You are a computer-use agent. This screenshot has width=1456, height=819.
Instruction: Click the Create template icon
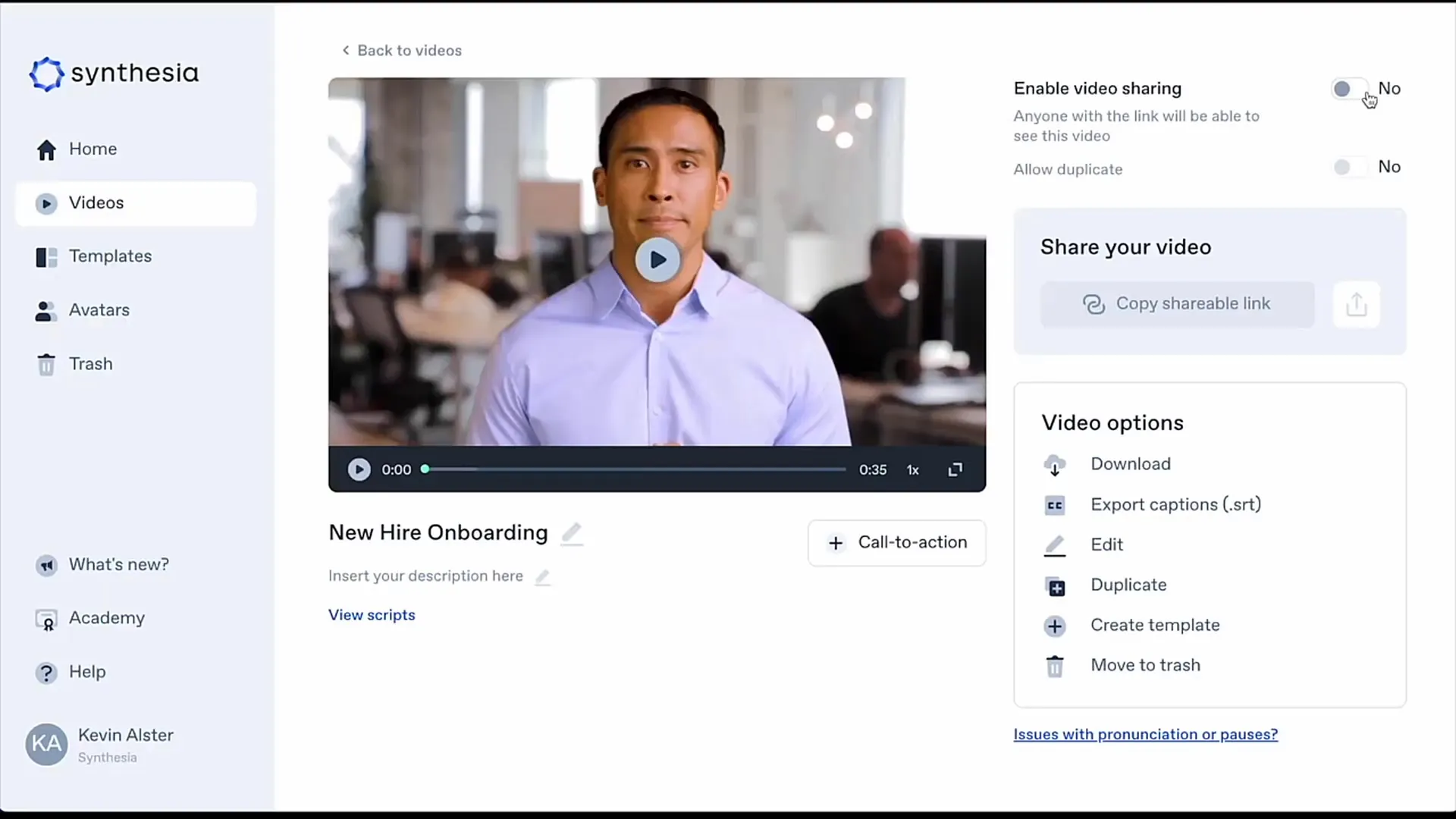(x=1055, y=625)
